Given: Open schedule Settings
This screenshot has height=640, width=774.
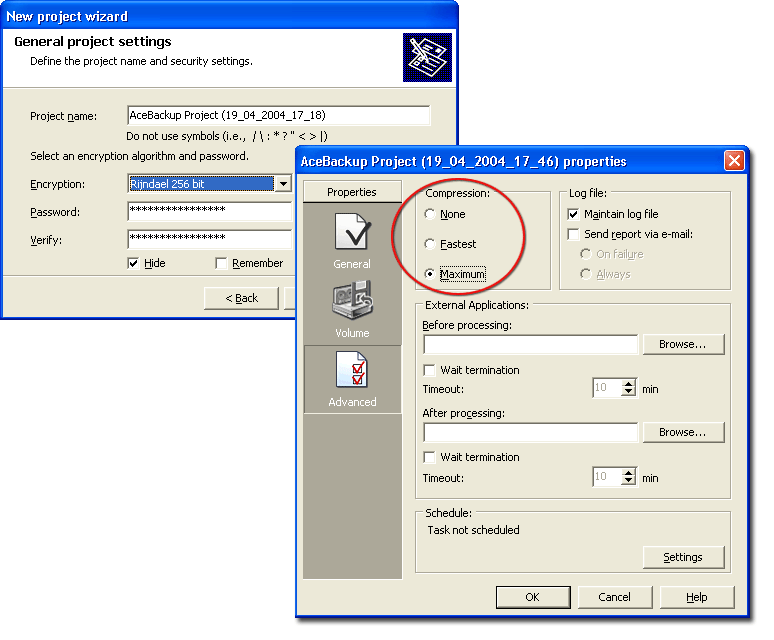Looking at the screenshot, I should [683, 557].
